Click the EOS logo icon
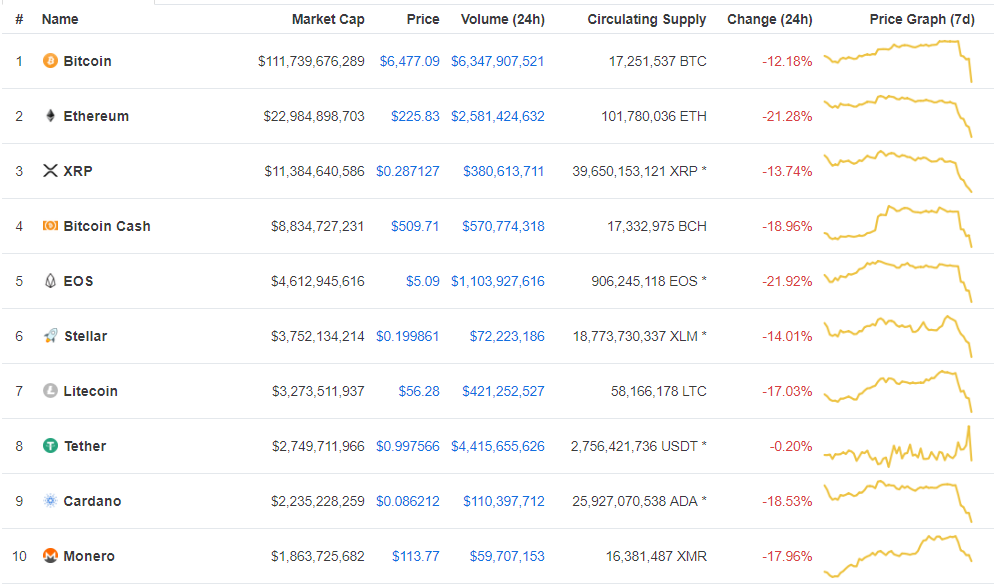 coord(50,280)
